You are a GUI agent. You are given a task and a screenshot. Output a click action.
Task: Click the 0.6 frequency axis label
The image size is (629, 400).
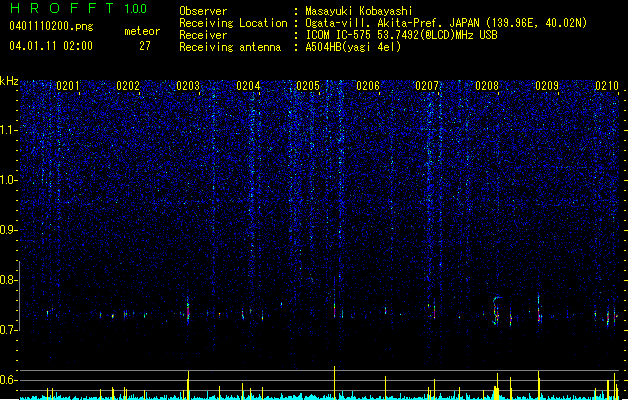[x=9, y=380]
